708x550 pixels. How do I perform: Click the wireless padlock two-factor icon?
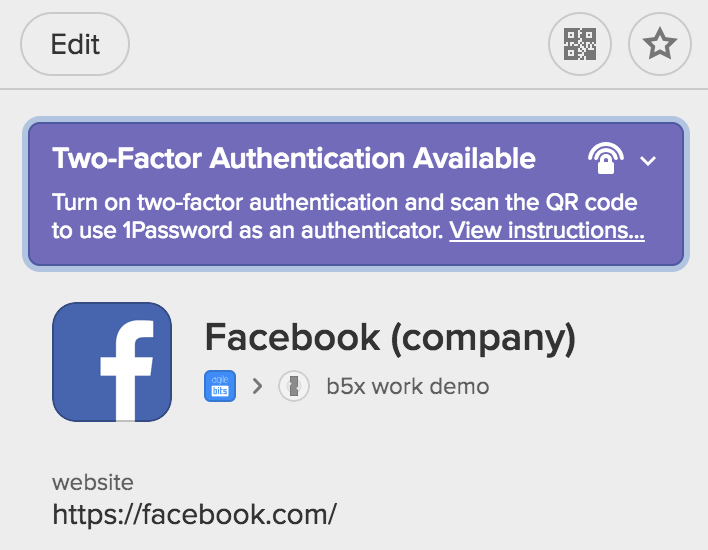click(x=606, y=158)
